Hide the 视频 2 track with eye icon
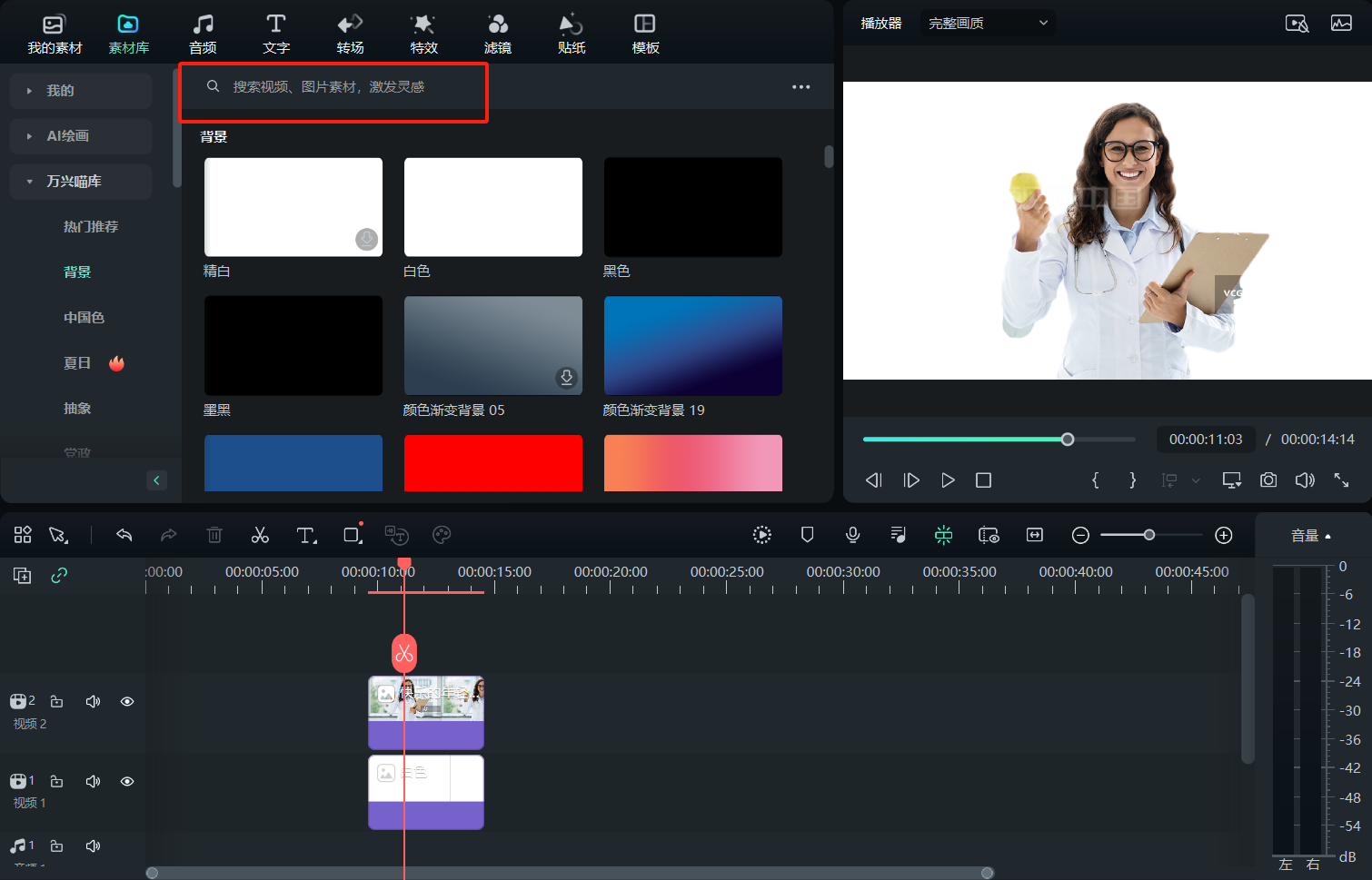 127,701
